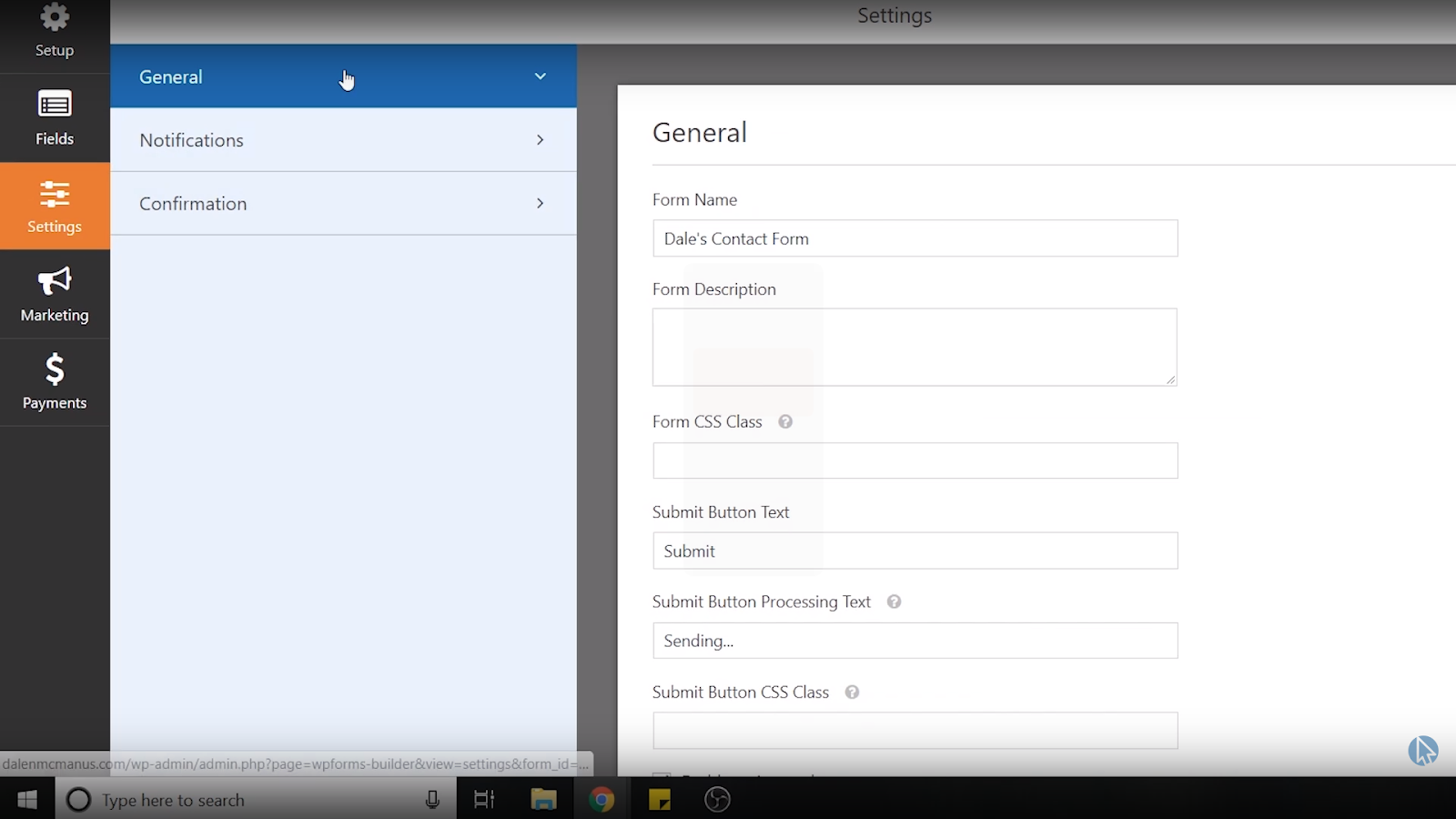Click the Form Name label
This screenshot has width=1456, height=819.
click(x=694, y=200)
